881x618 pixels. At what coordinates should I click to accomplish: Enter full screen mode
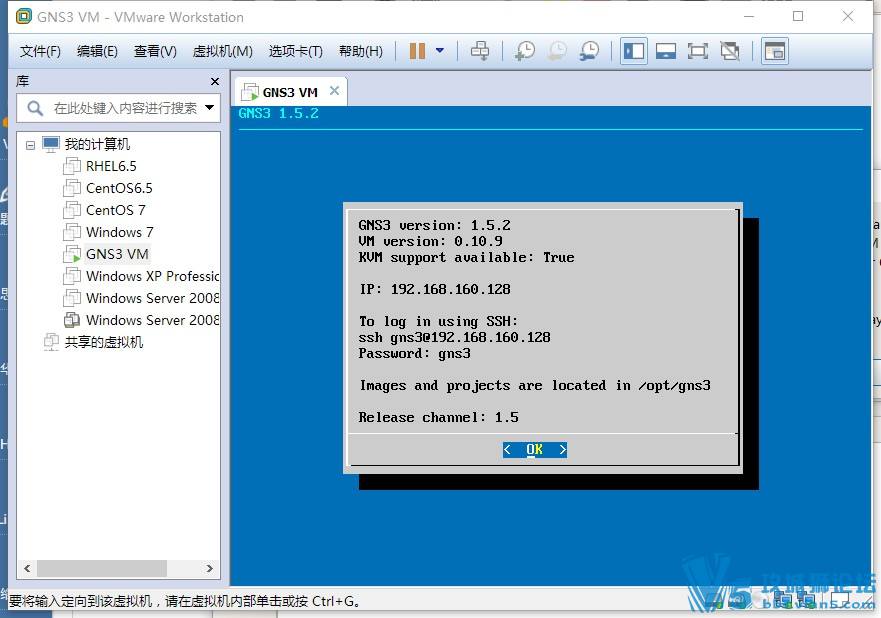coord(698,51)
